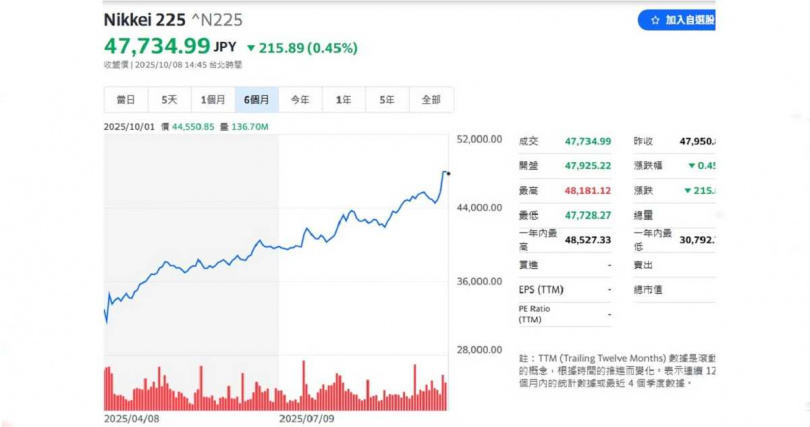Image resolution: width=810 pixels, height=427 pixels.
Task: Click the 漲跌幅 down-arrow indicator
Action: 689,166
